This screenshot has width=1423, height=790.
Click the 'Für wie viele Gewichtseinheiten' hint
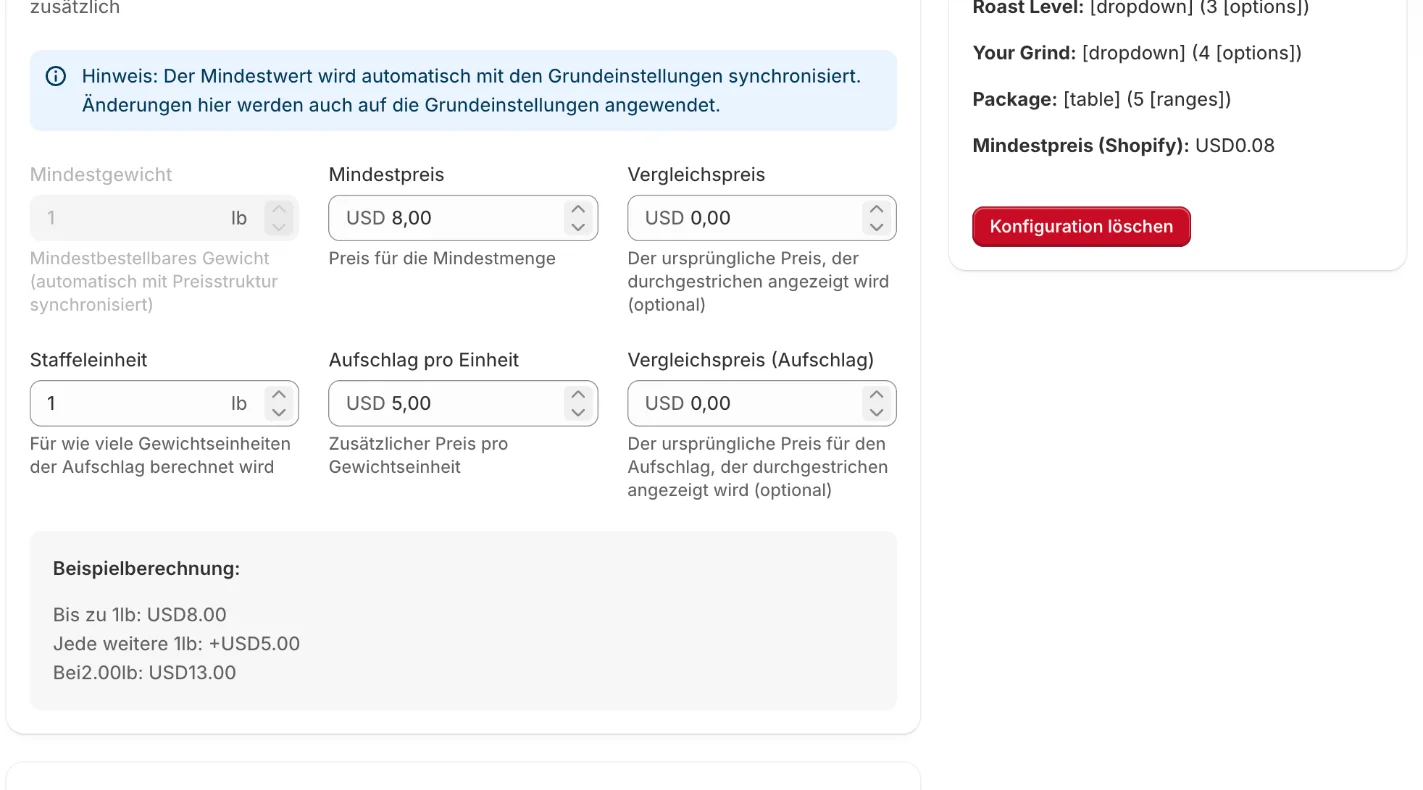click(x=160, y=455)
